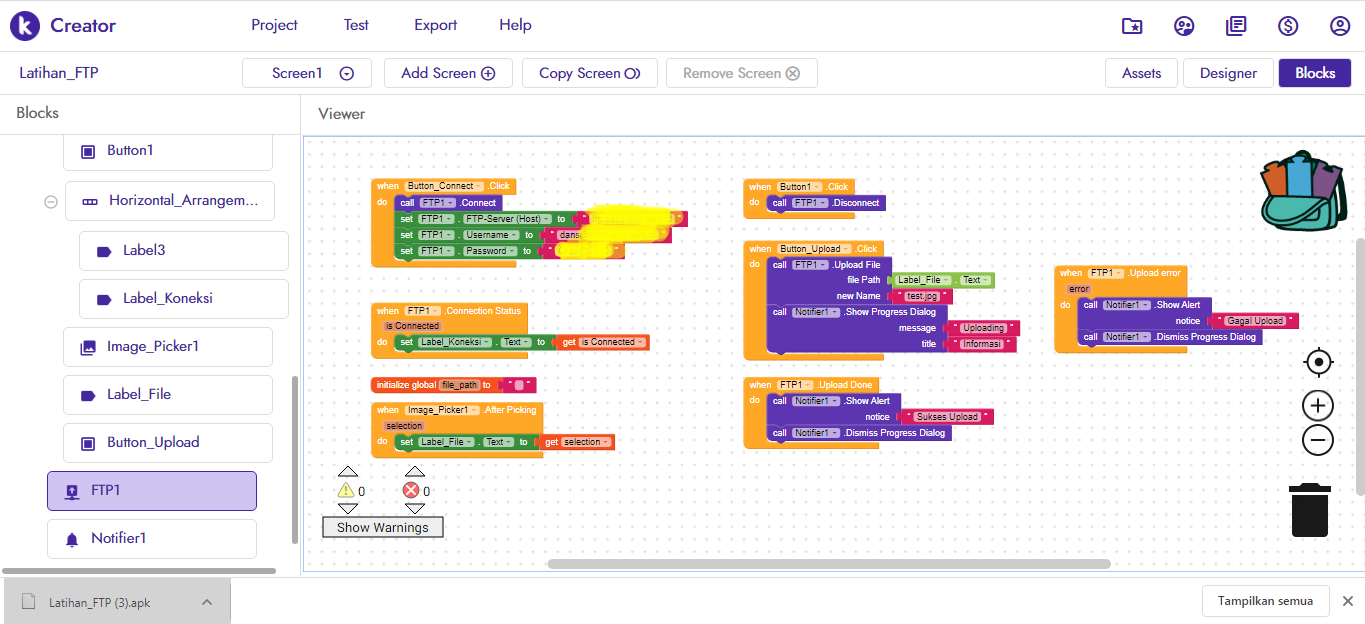Open the Project menu
Image resolution: width=1365 pixels, height=624 pixels.
(274, 25)
